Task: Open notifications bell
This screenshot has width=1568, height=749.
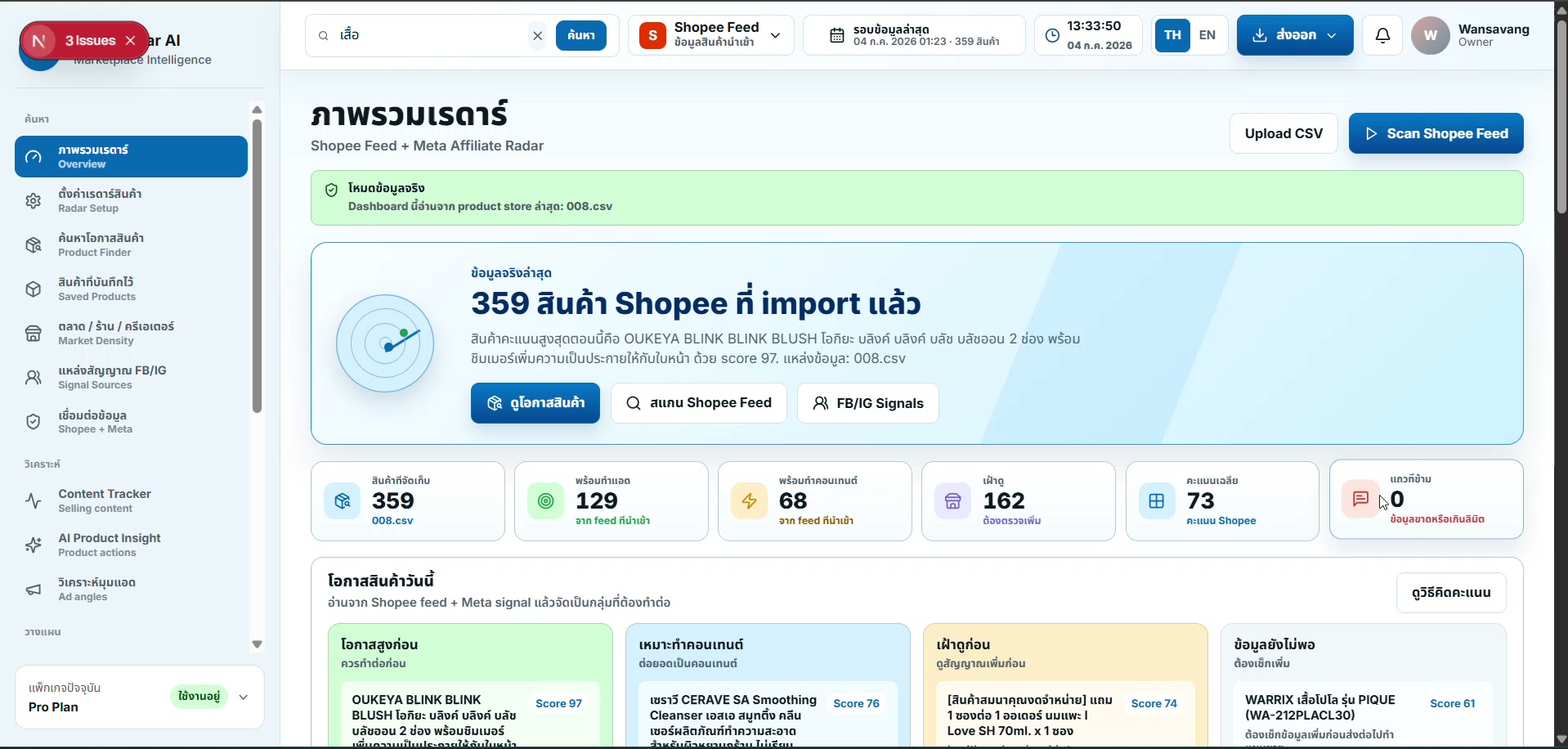Action: pos(1382,35)
